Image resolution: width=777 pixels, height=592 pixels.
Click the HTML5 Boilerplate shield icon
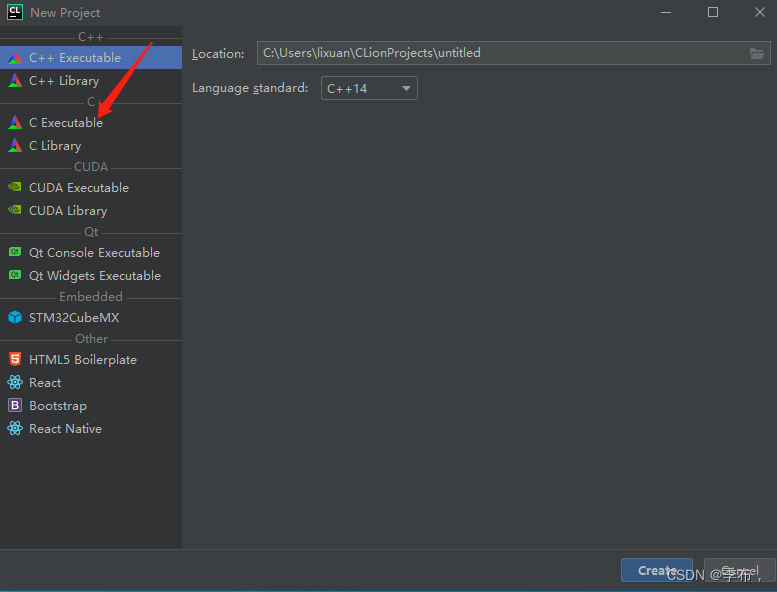pyautogui.click(x=15, y=359)
